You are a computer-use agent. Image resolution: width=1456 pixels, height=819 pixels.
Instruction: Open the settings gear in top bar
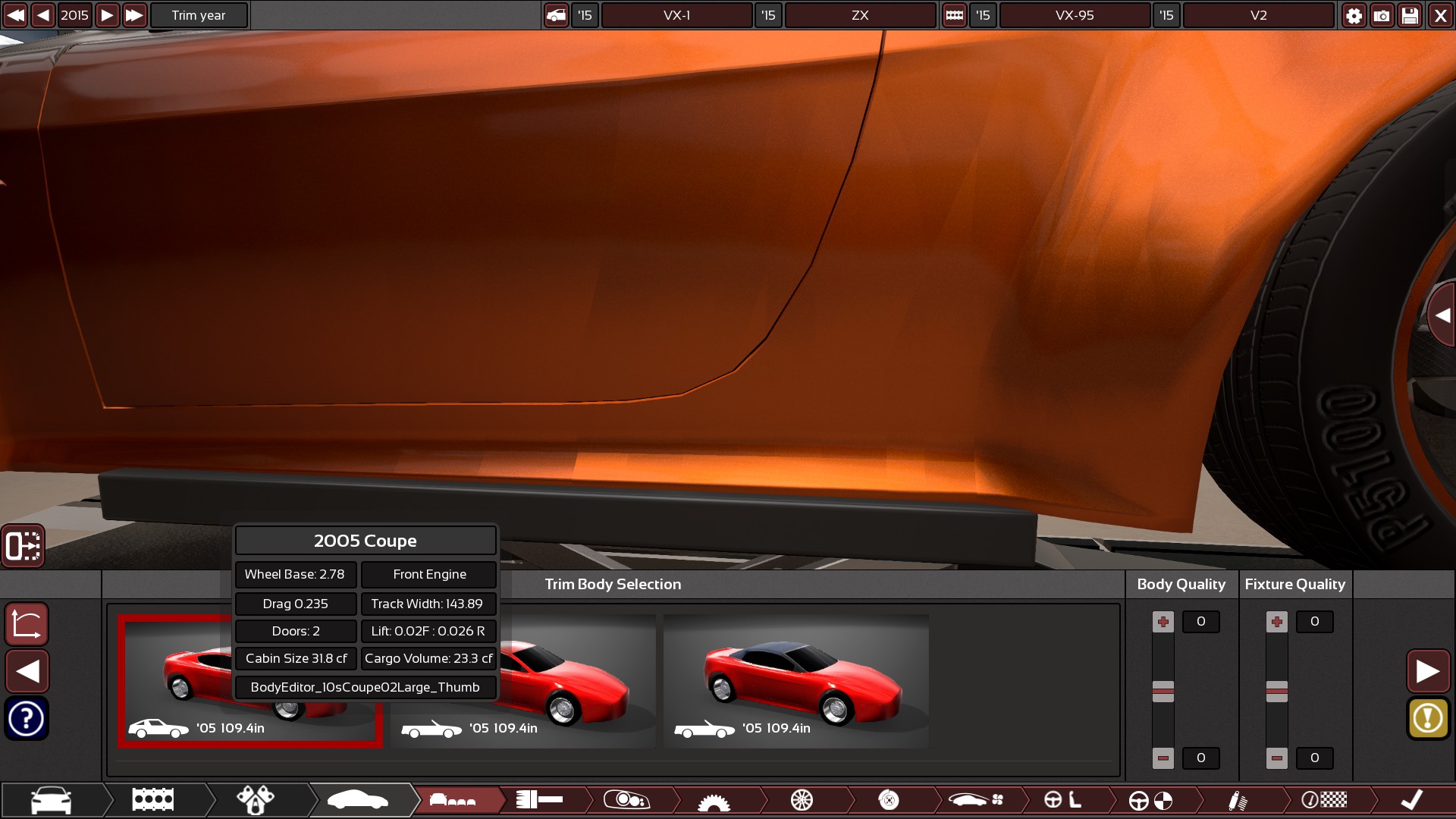[x=1354, y=15]
